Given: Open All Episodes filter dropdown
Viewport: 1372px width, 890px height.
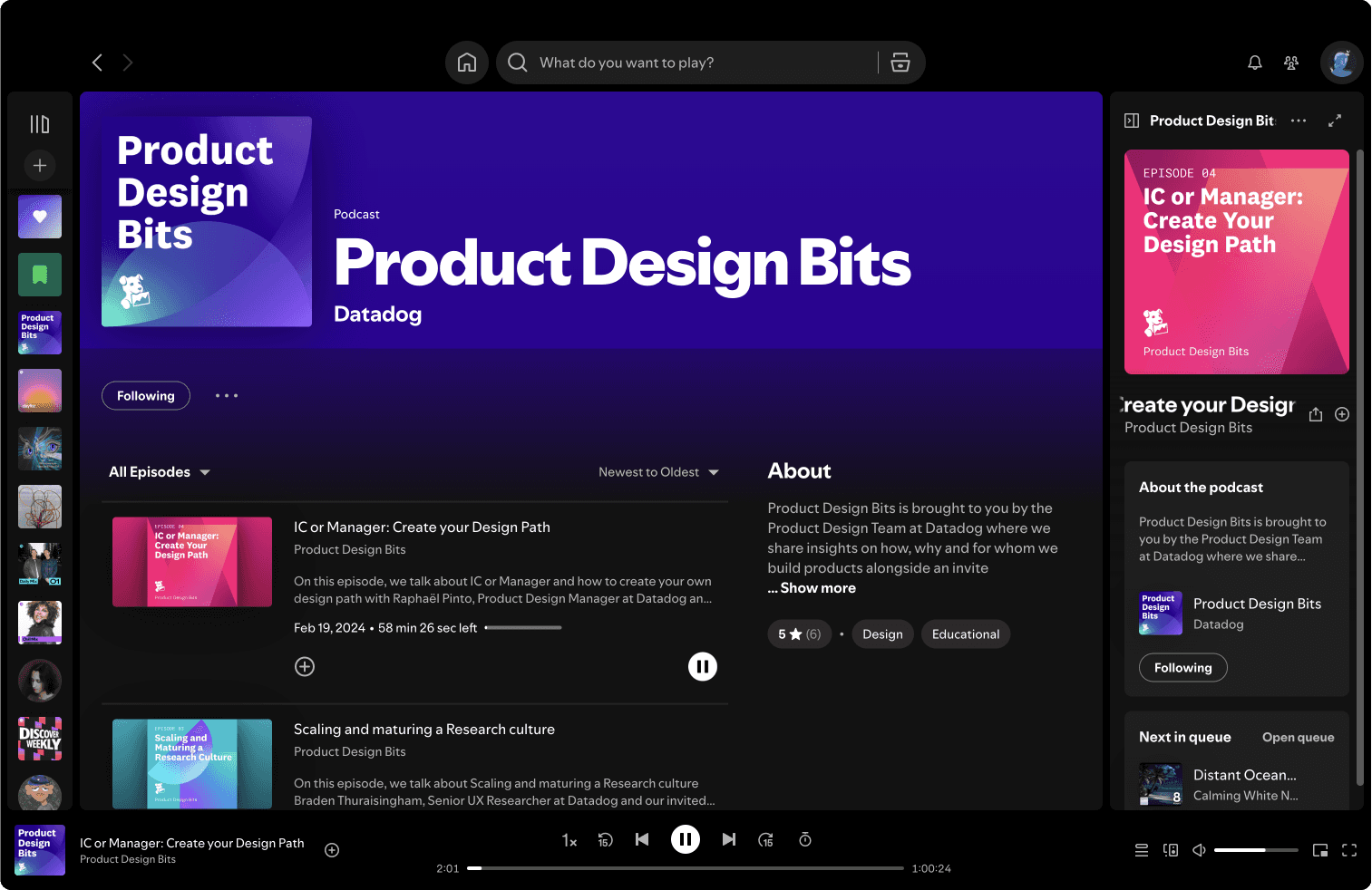Looking at the screenshot, I should (x=160, y=472).
